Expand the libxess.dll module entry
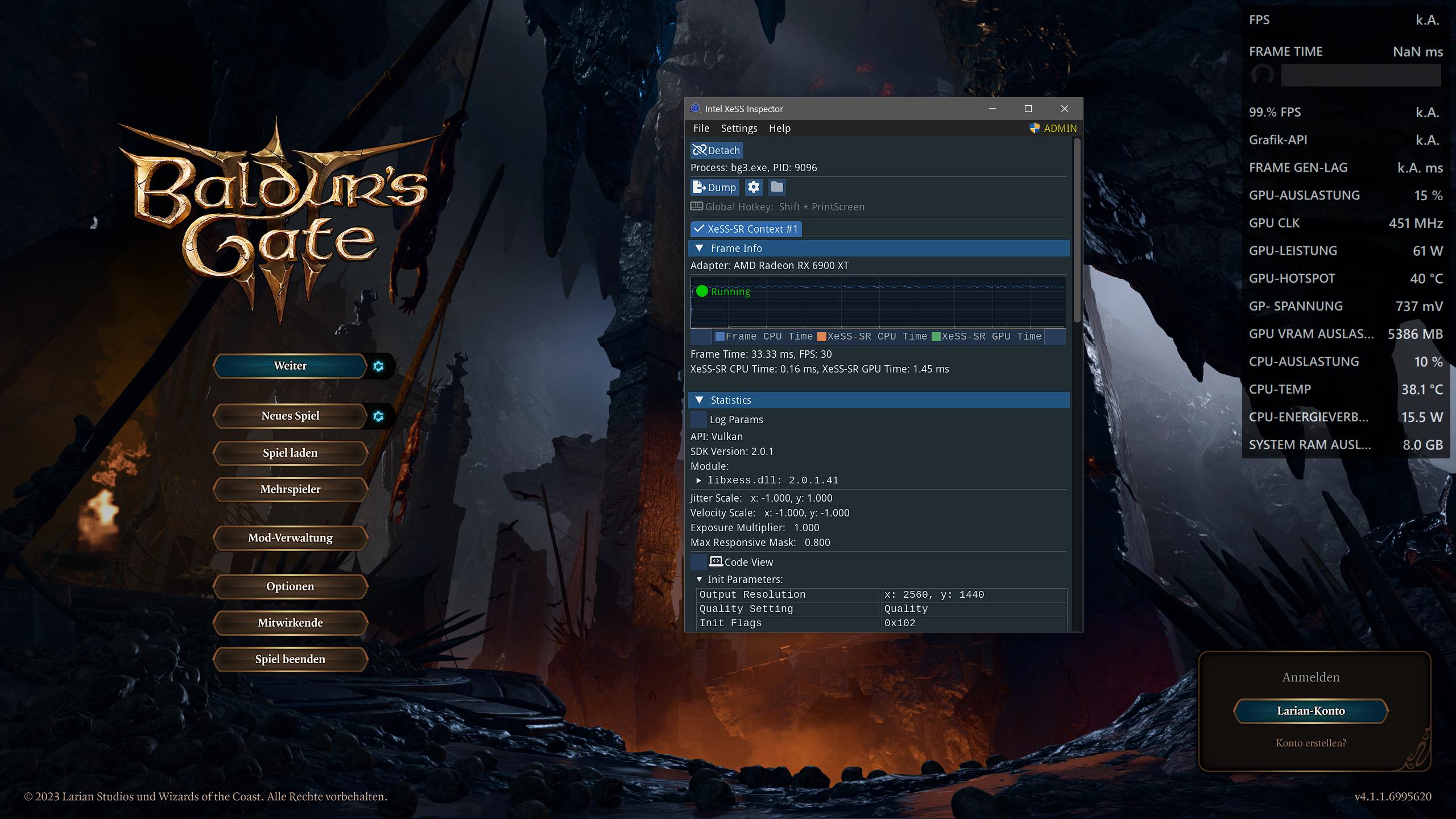 [x=699, y=481]
